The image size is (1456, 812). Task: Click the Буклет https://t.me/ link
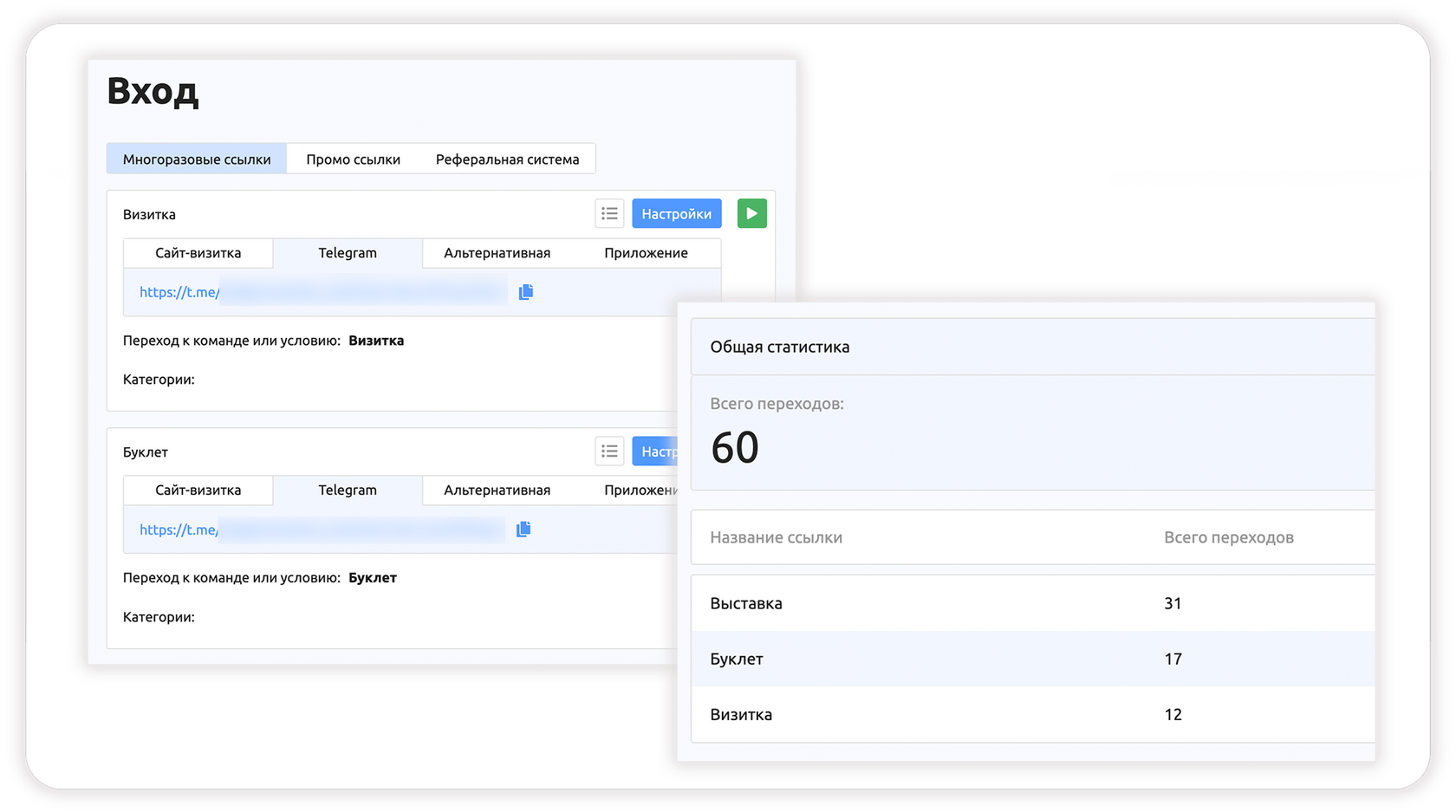(x=179, y=530)
